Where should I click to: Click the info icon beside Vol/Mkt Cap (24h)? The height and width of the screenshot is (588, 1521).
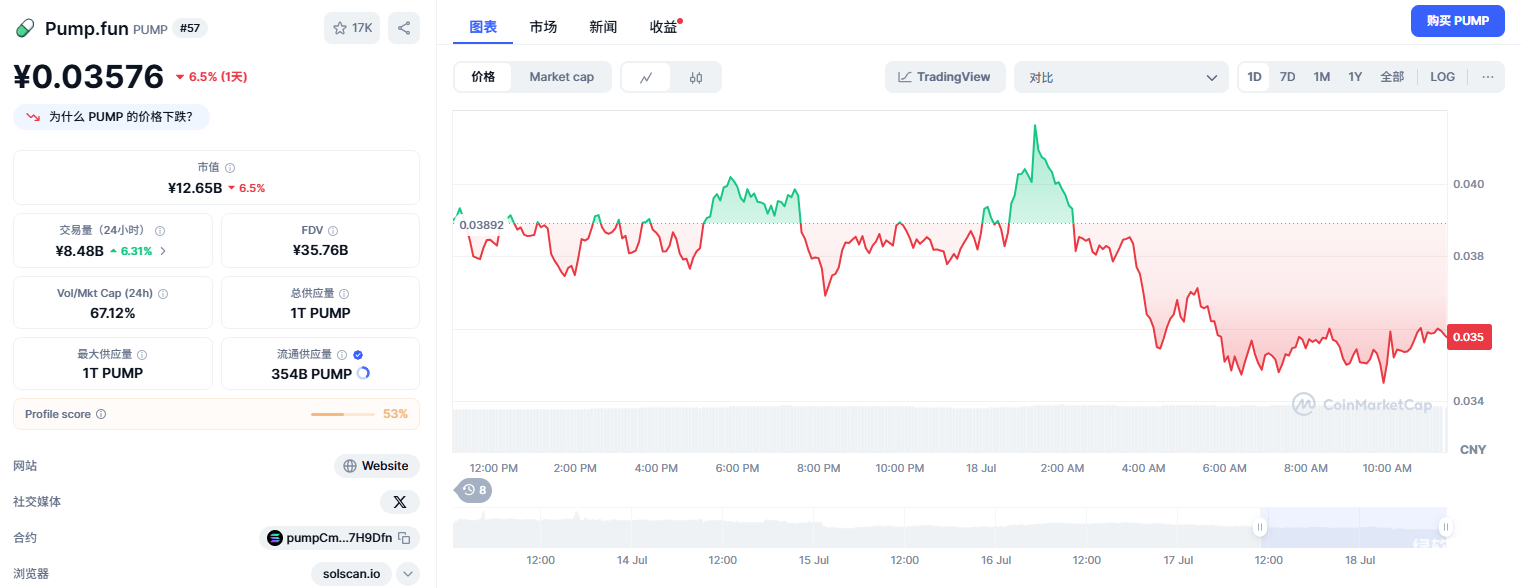coord(163,294)
